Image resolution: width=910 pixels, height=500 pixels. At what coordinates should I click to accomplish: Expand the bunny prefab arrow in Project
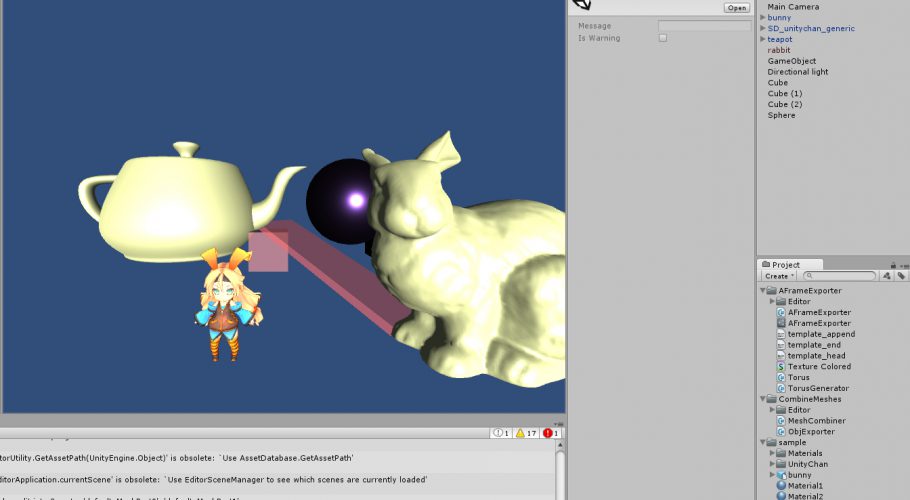pos(772,475)
